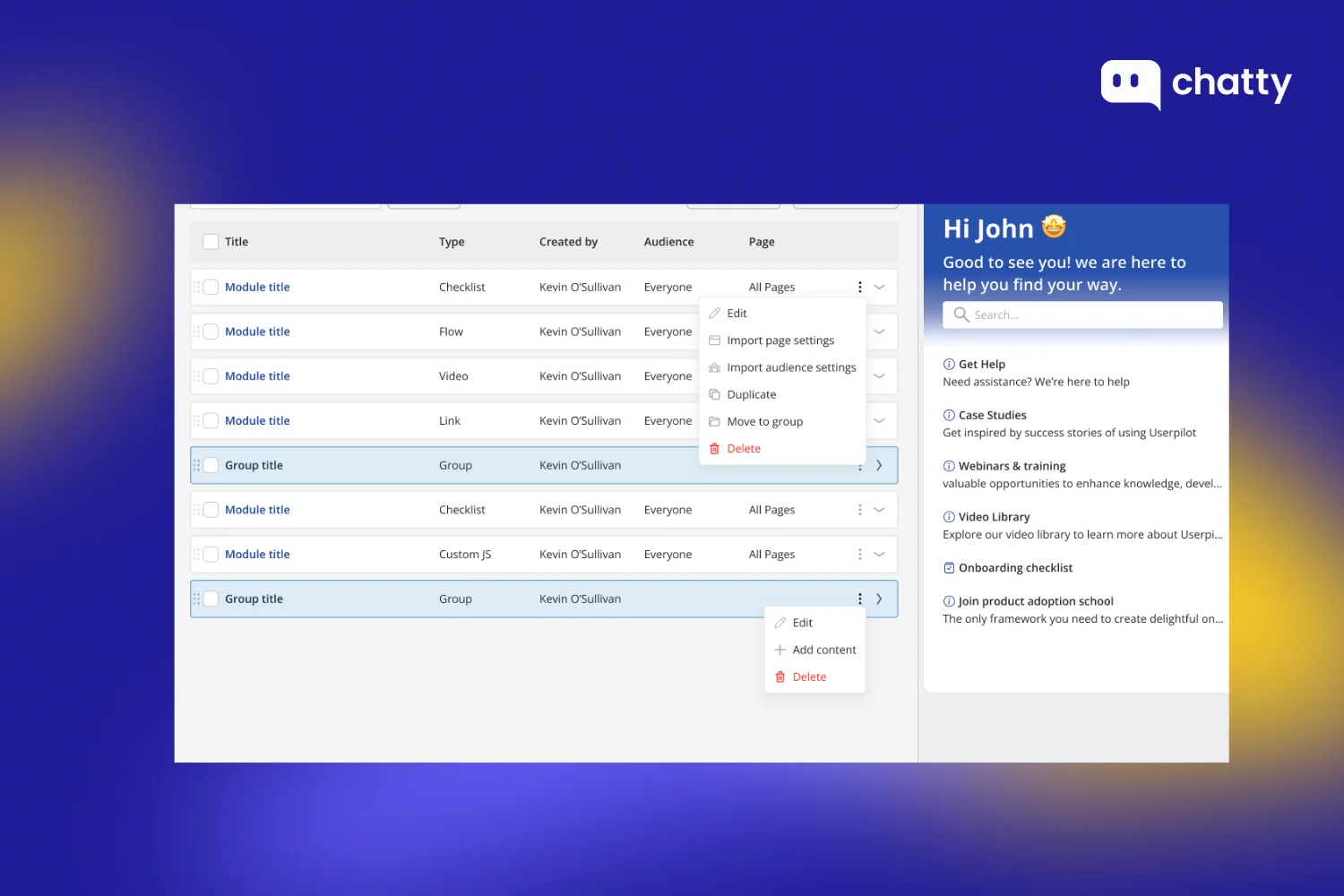Expand the Video row chevron

click(x=879, y=376)
